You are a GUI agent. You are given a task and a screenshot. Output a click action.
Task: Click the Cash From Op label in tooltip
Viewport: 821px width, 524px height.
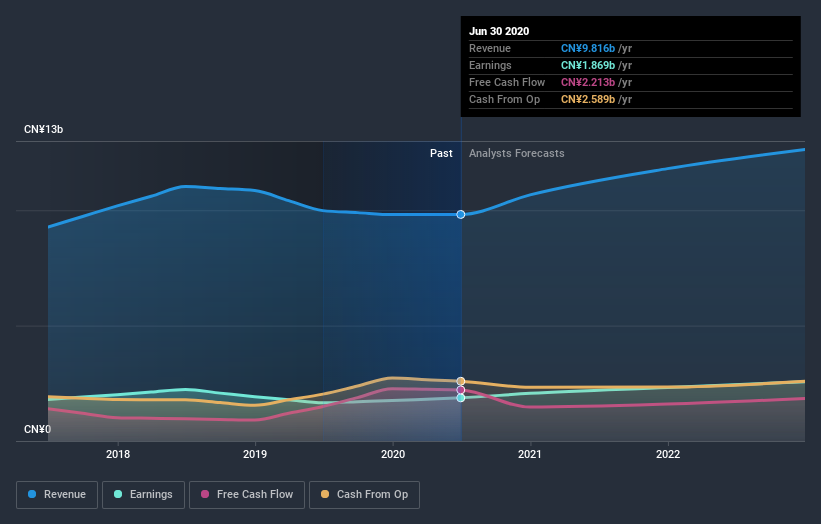click(x=504, y=99)
